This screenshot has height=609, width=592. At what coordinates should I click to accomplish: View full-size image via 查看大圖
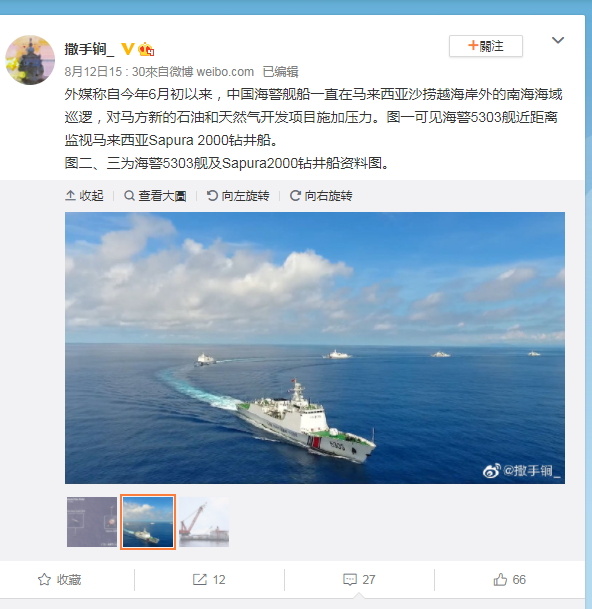pyautogui.click(x=155, y=195)
